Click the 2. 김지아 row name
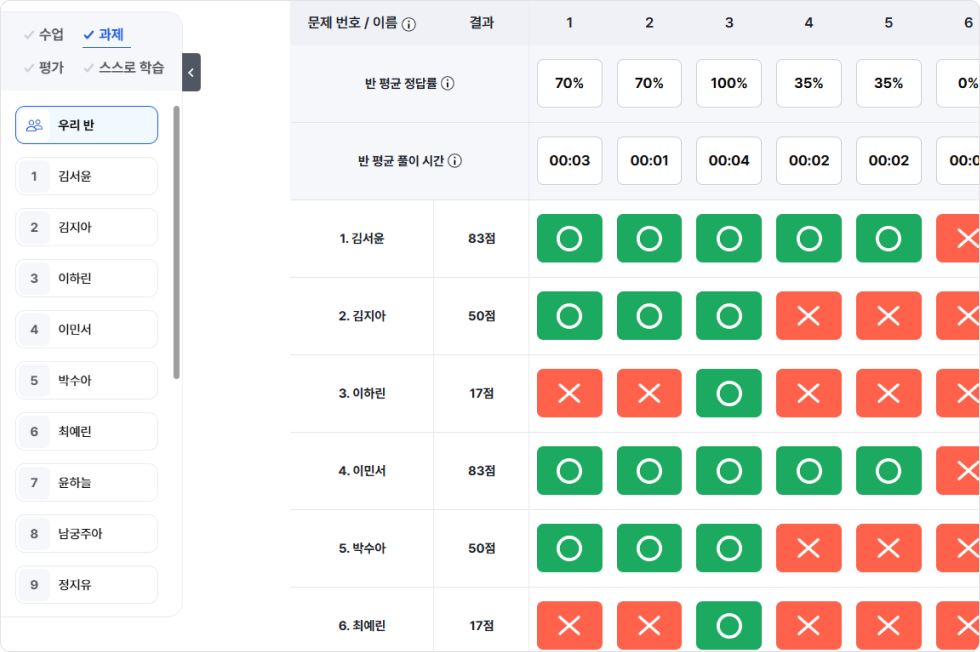 click(x=362, y=316)
